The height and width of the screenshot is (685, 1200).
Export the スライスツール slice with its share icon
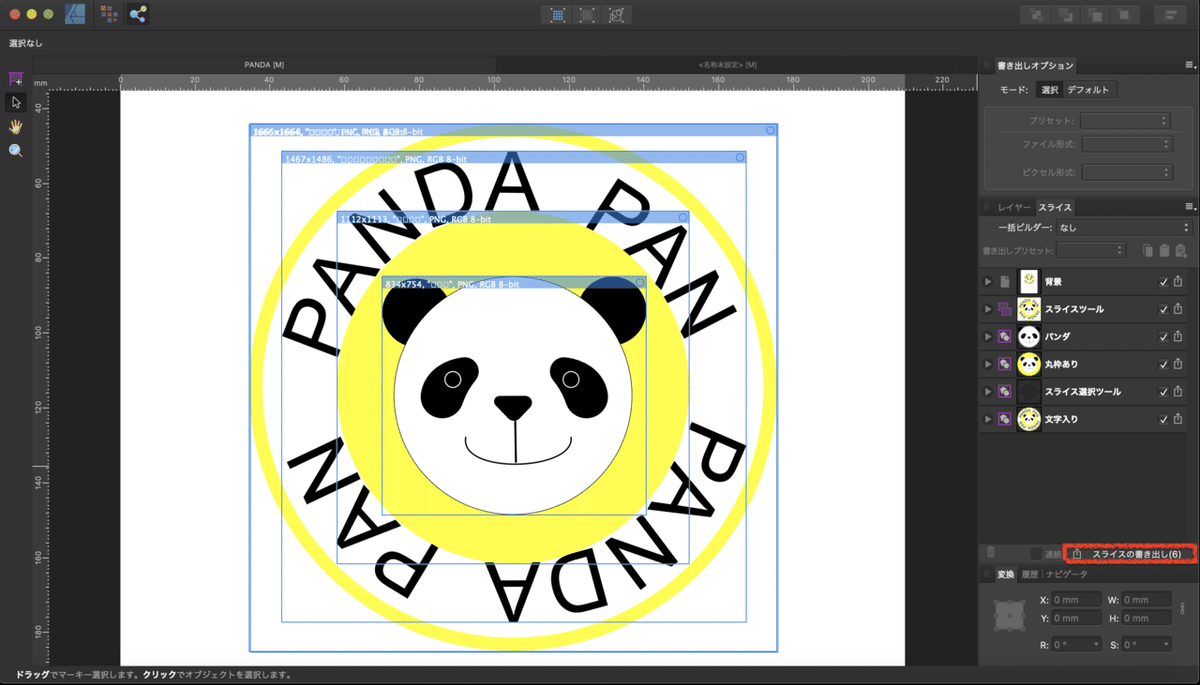point(1178,309)
